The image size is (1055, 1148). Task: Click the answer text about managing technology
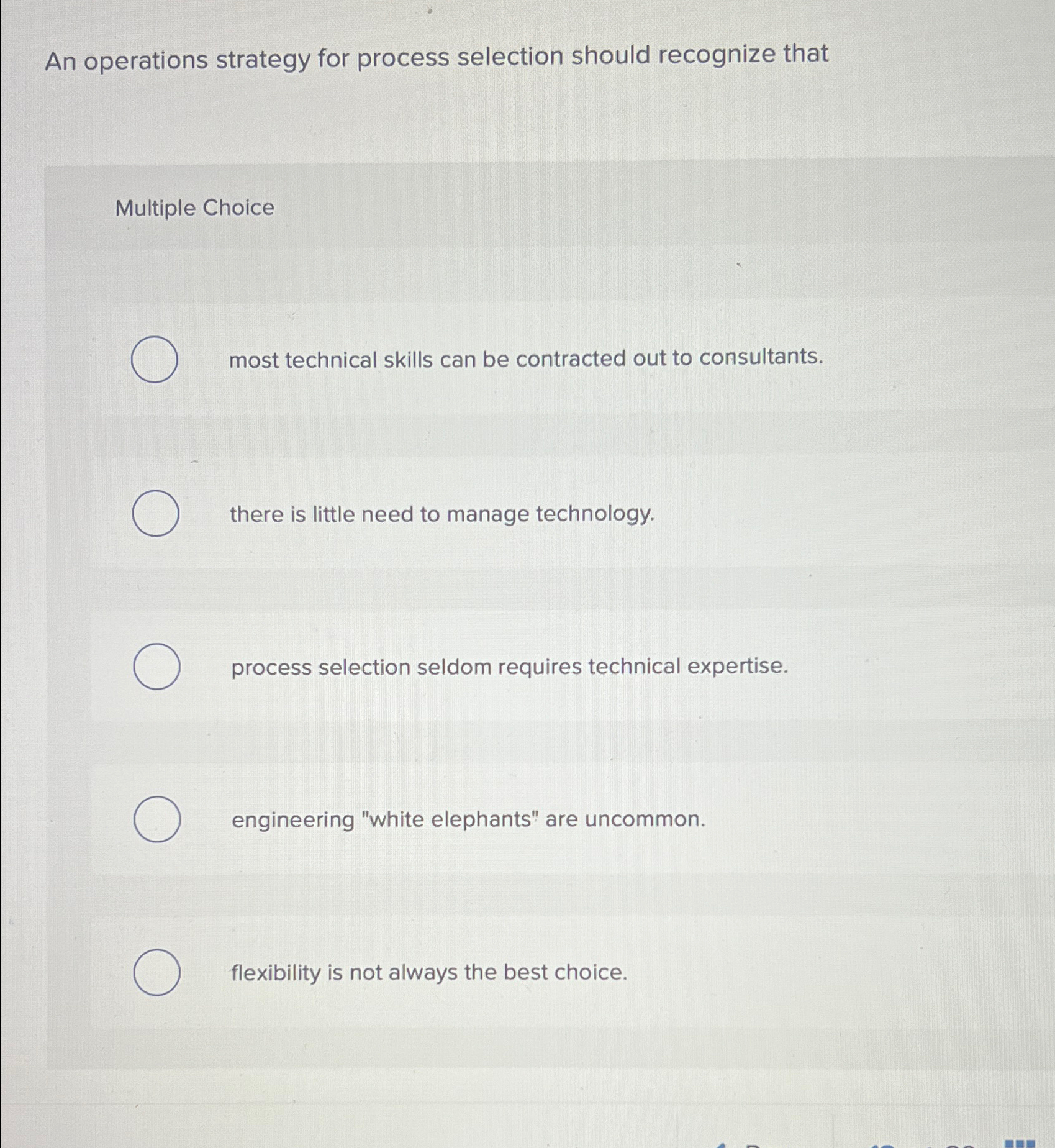[x=440, y=514]
